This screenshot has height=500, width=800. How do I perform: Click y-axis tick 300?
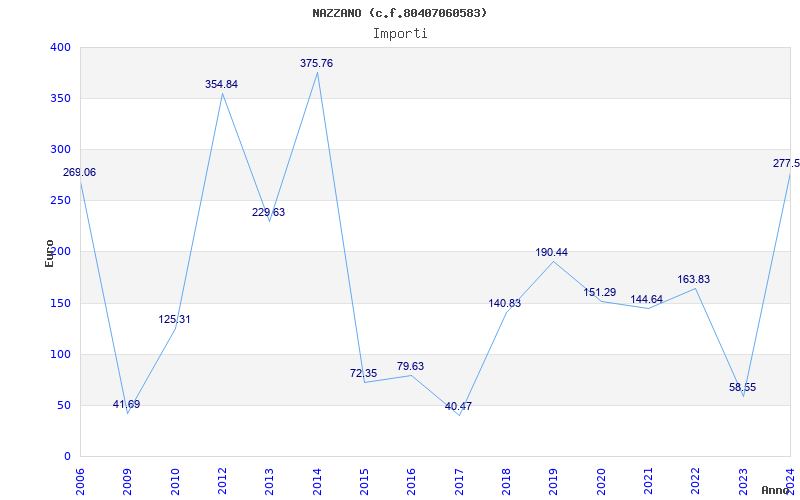(x=60, y=149)
